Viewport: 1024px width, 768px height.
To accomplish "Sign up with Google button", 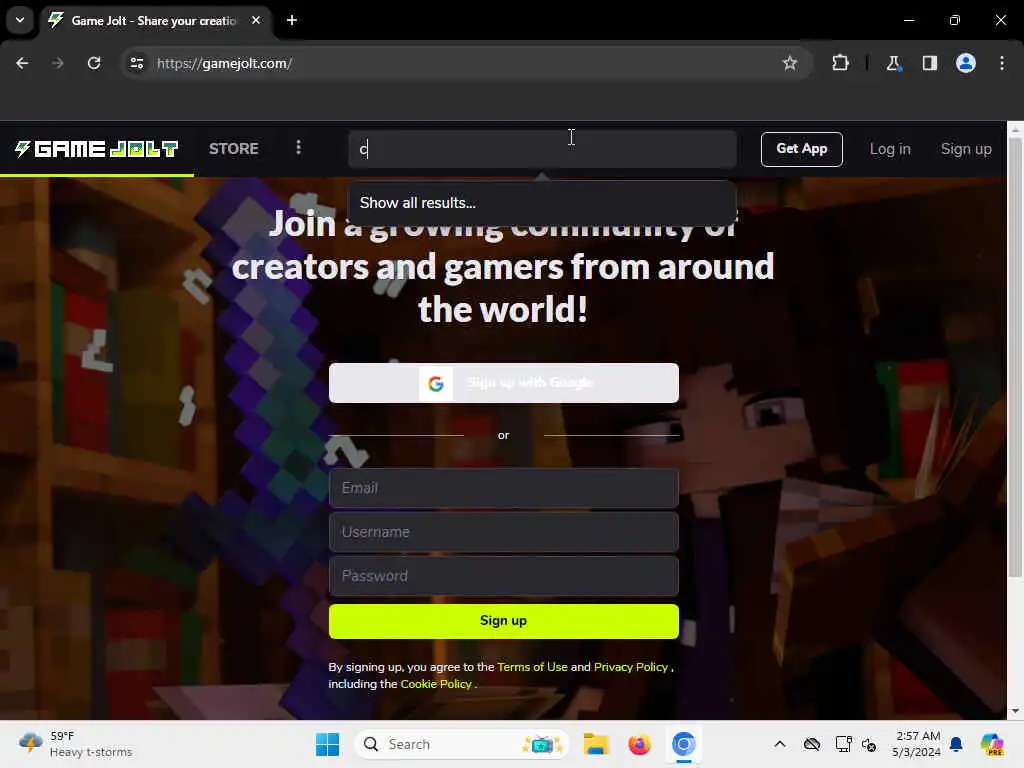I will [x=504, y=383].
